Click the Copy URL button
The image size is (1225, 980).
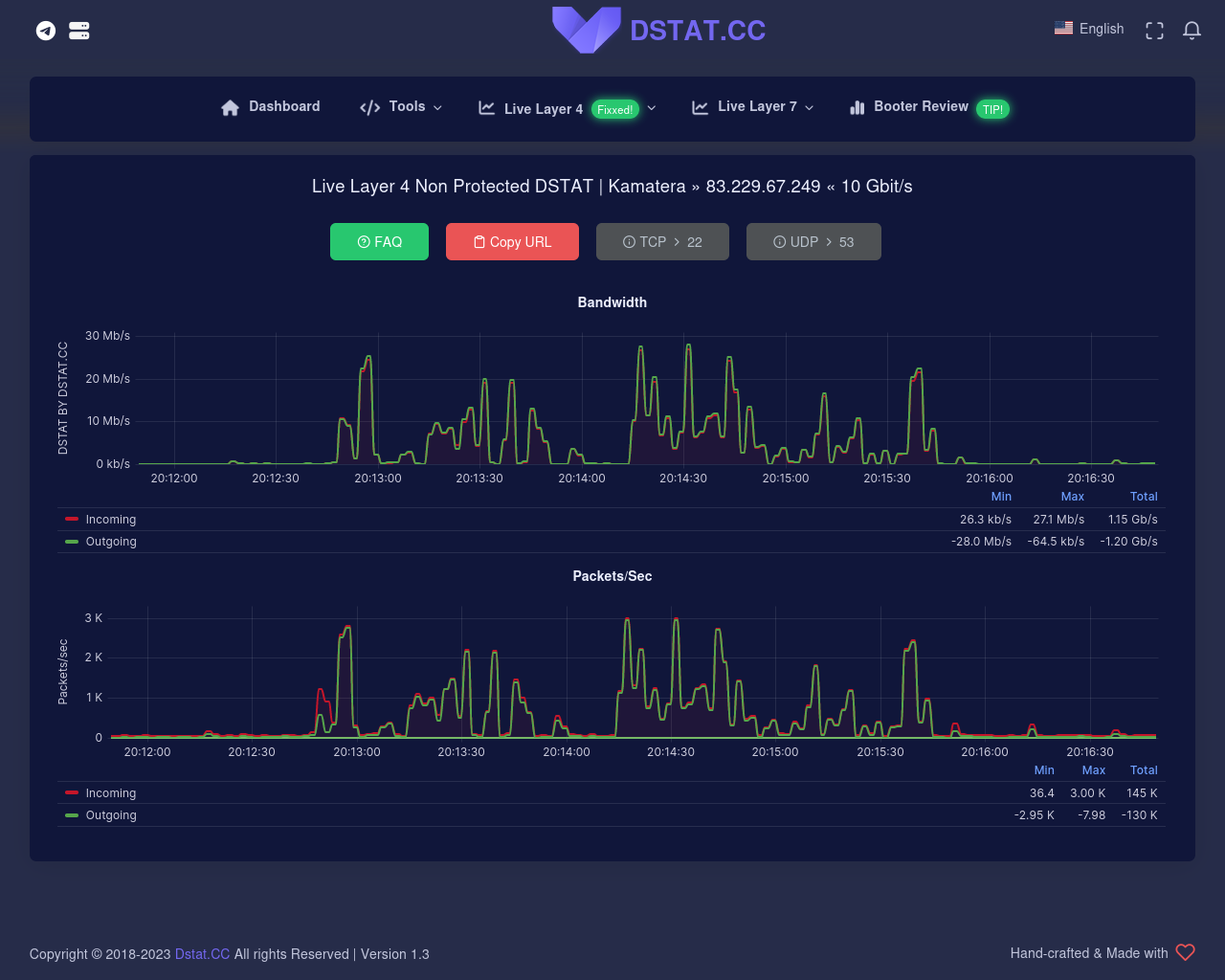coord(512,241)
